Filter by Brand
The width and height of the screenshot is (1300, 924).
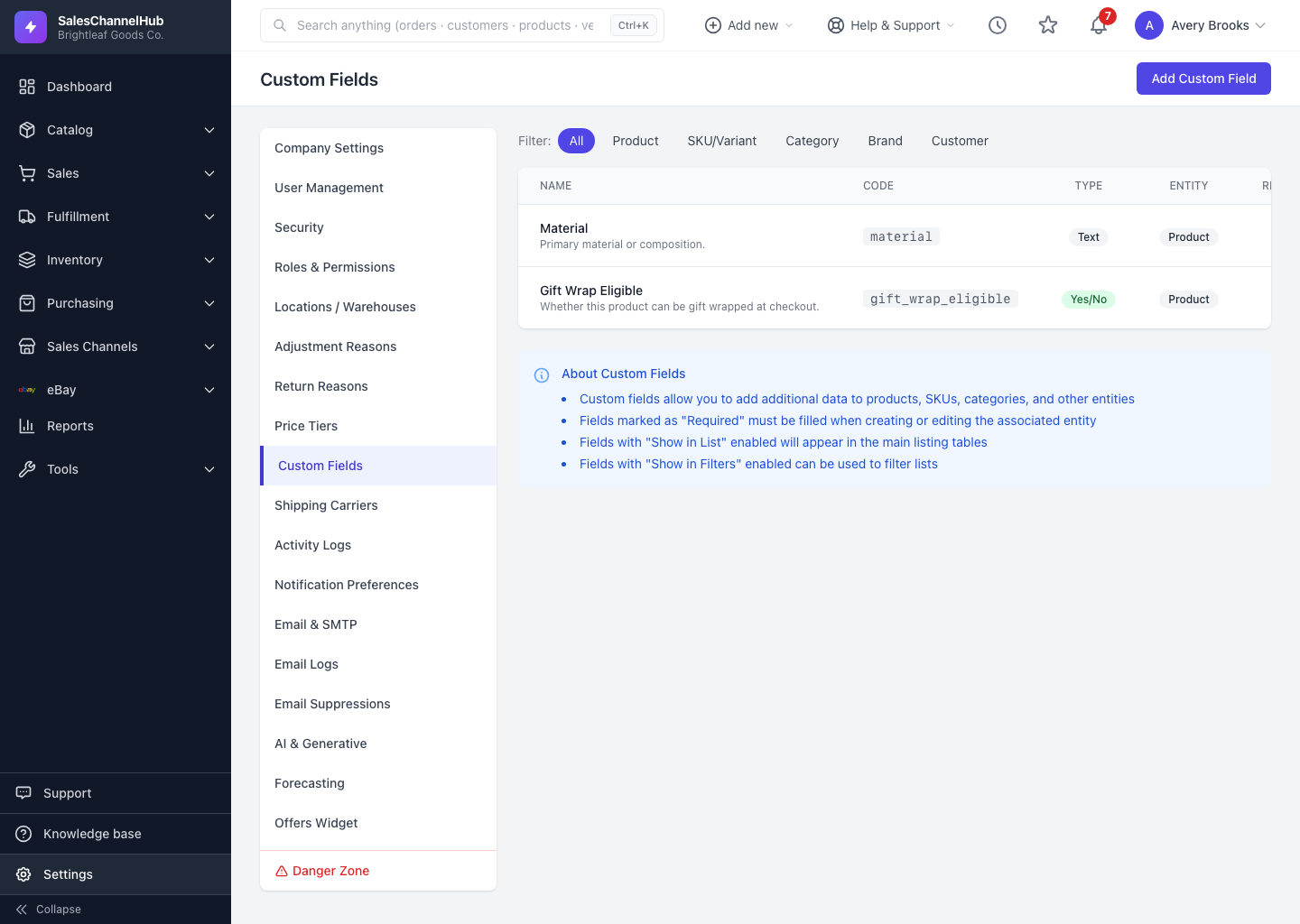886,141
